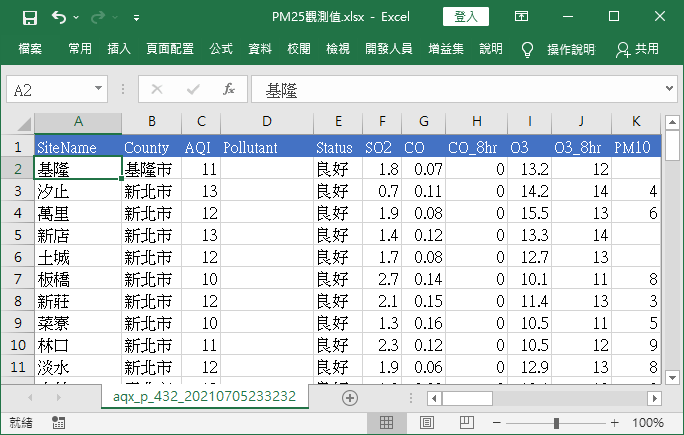
Task: Switch to the 常用 ribbon tab
Action: pyautogui.click(x=80, y=48)
